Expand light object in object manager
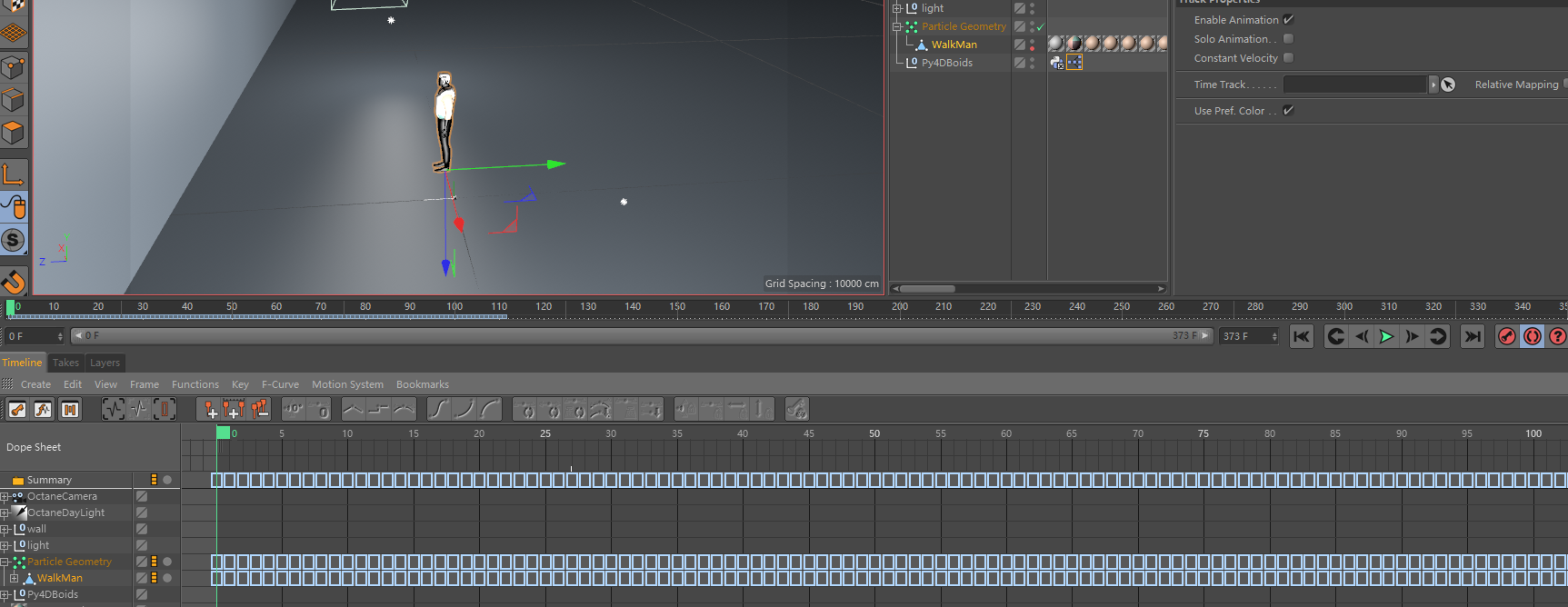Viewport: 1568px width, 607px height. 897,8
